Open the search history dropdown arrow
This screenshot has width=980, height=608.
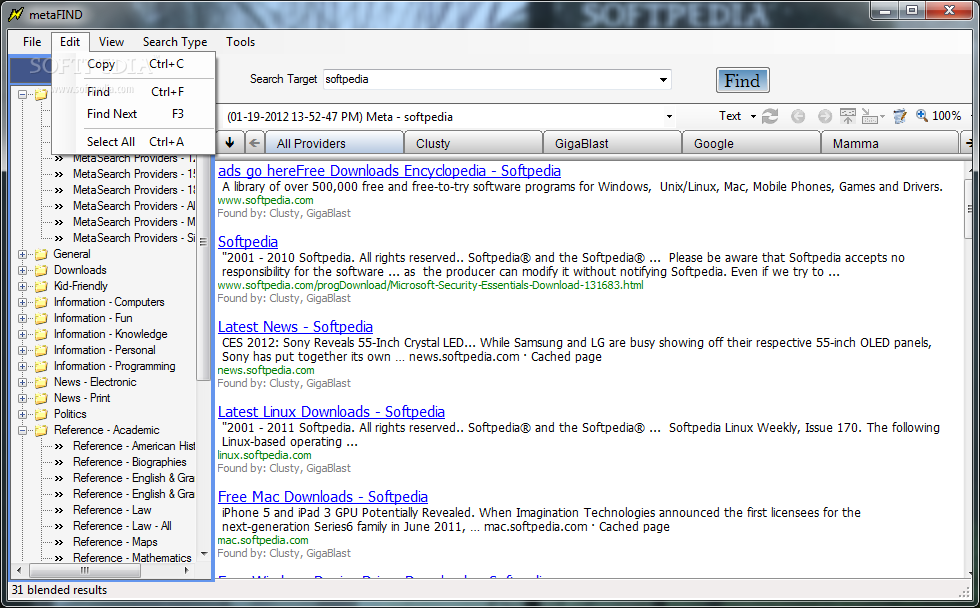(x=669, y=117)
